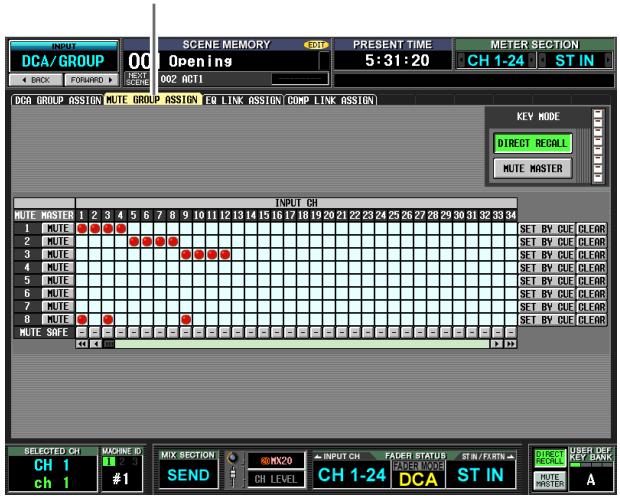The width and height of the screenshot is (620, 496).
Task: Toggle MUTE for mute master 2
Action: [58, 242]
